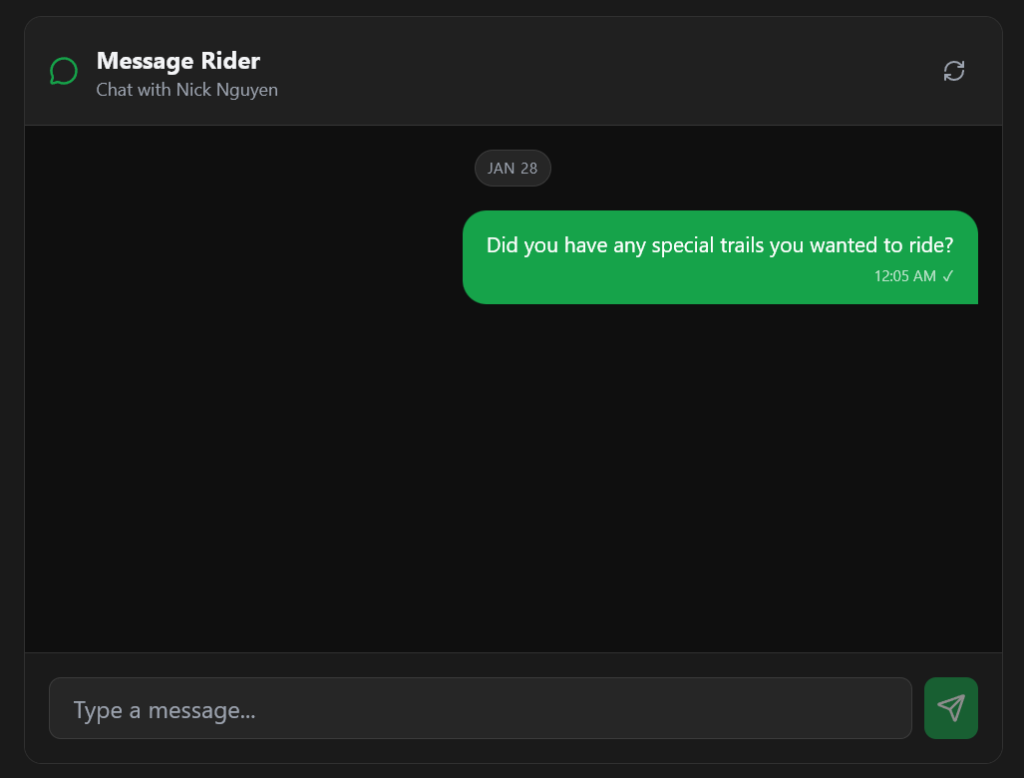The height and width of the screenshot is (778, 1024).
Task: Click the 12:05 AM message timestamp
Action: (904, 276)
